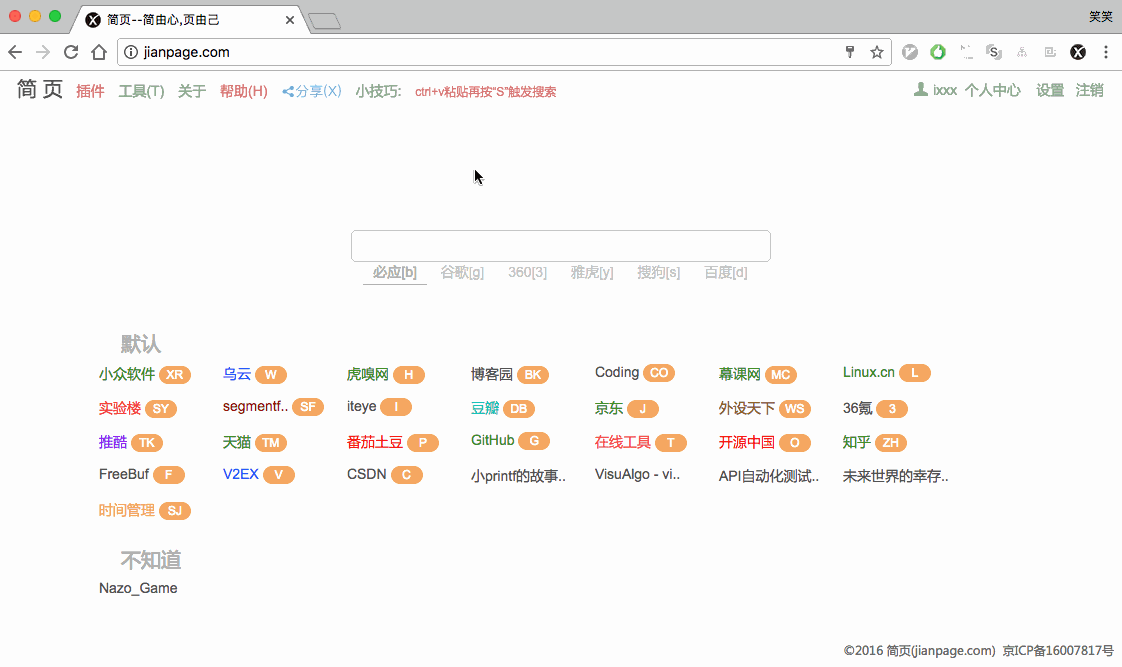
Task: Open the 关于 page
Action: tap(192, 91)
